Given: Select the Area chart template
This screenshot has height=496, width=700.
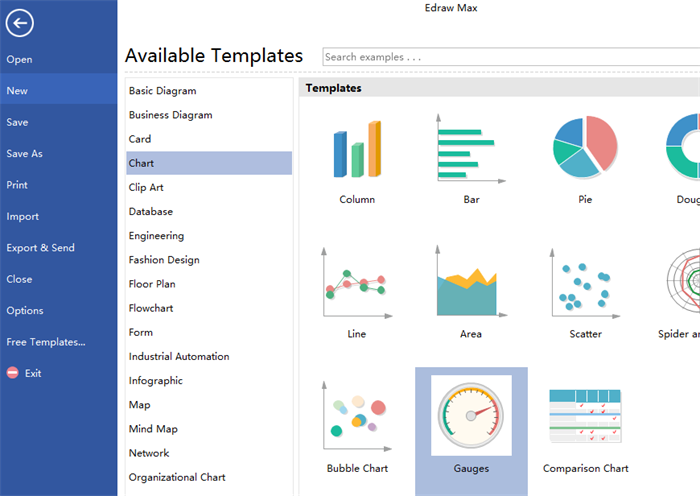Looking at the screenshot, I should [471, 286].
